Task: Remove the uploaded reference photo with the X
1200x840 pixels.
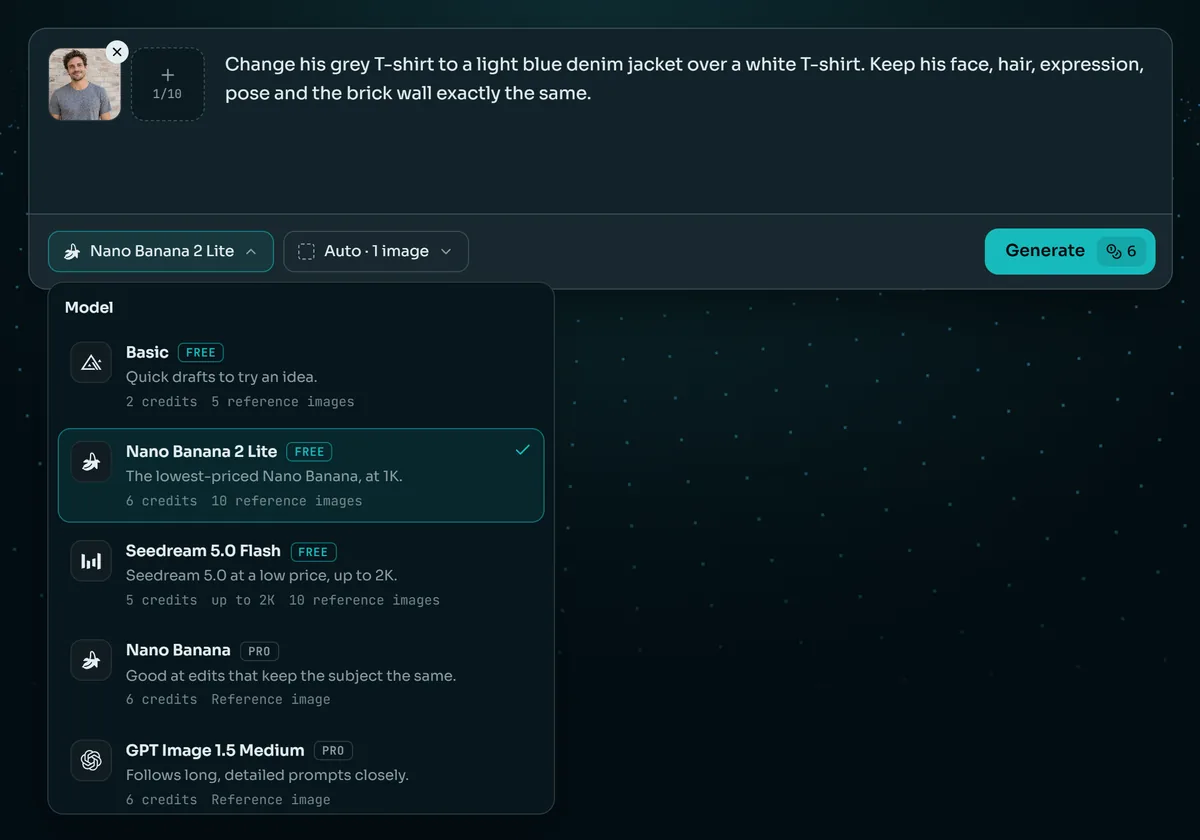Action: (x=117, y=51)
